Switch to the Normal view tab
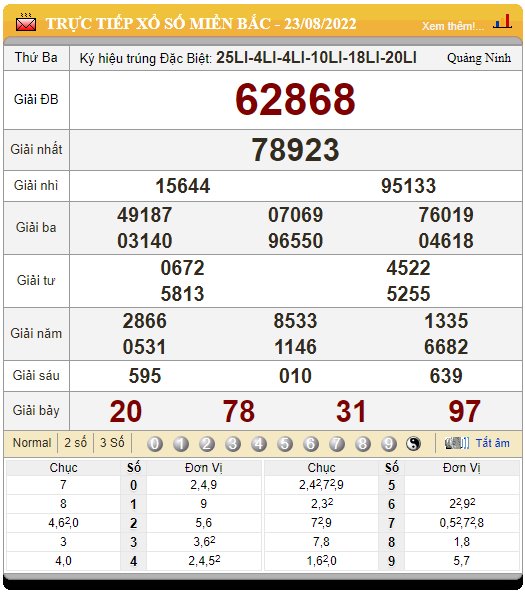The width and height of the screenshot is (525, 592). click(32, 442)
